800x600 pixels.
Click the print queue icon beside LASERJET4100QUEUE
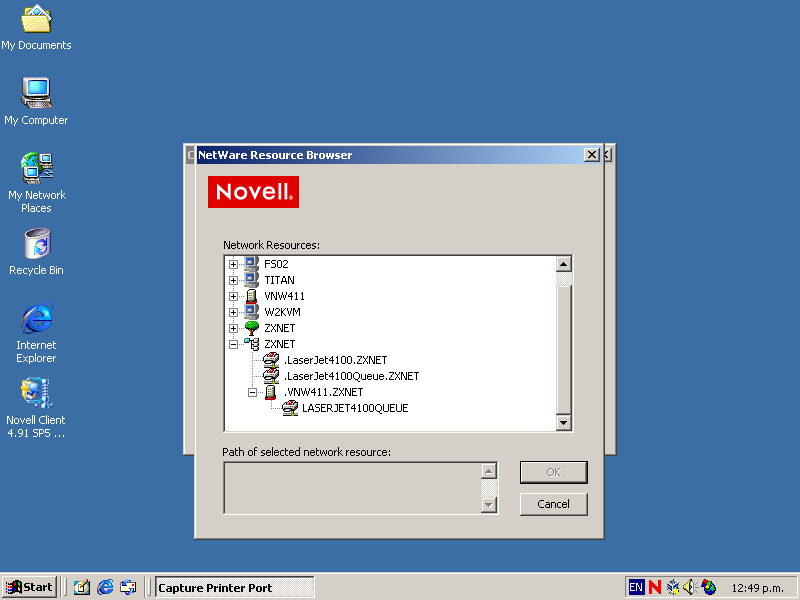(x=290, y=408)
